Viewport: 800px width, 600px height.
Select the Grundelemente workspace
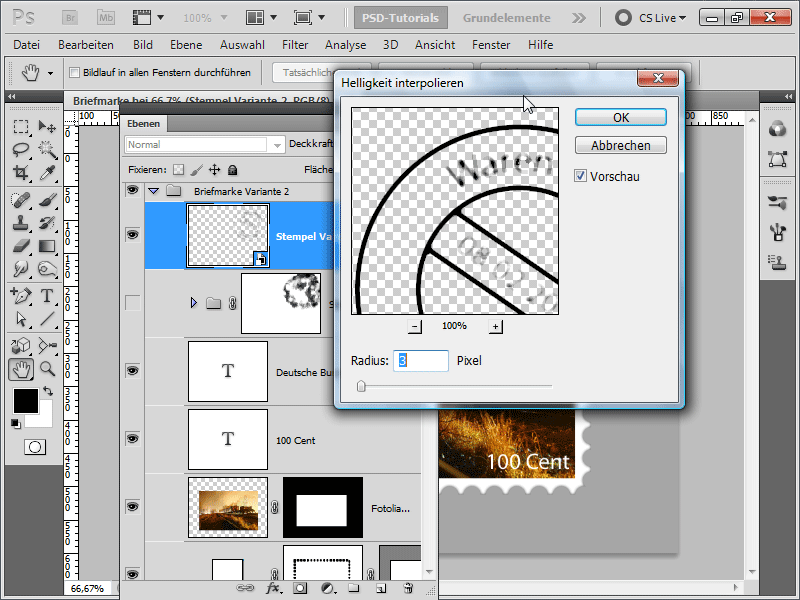[x=507, y=18]
